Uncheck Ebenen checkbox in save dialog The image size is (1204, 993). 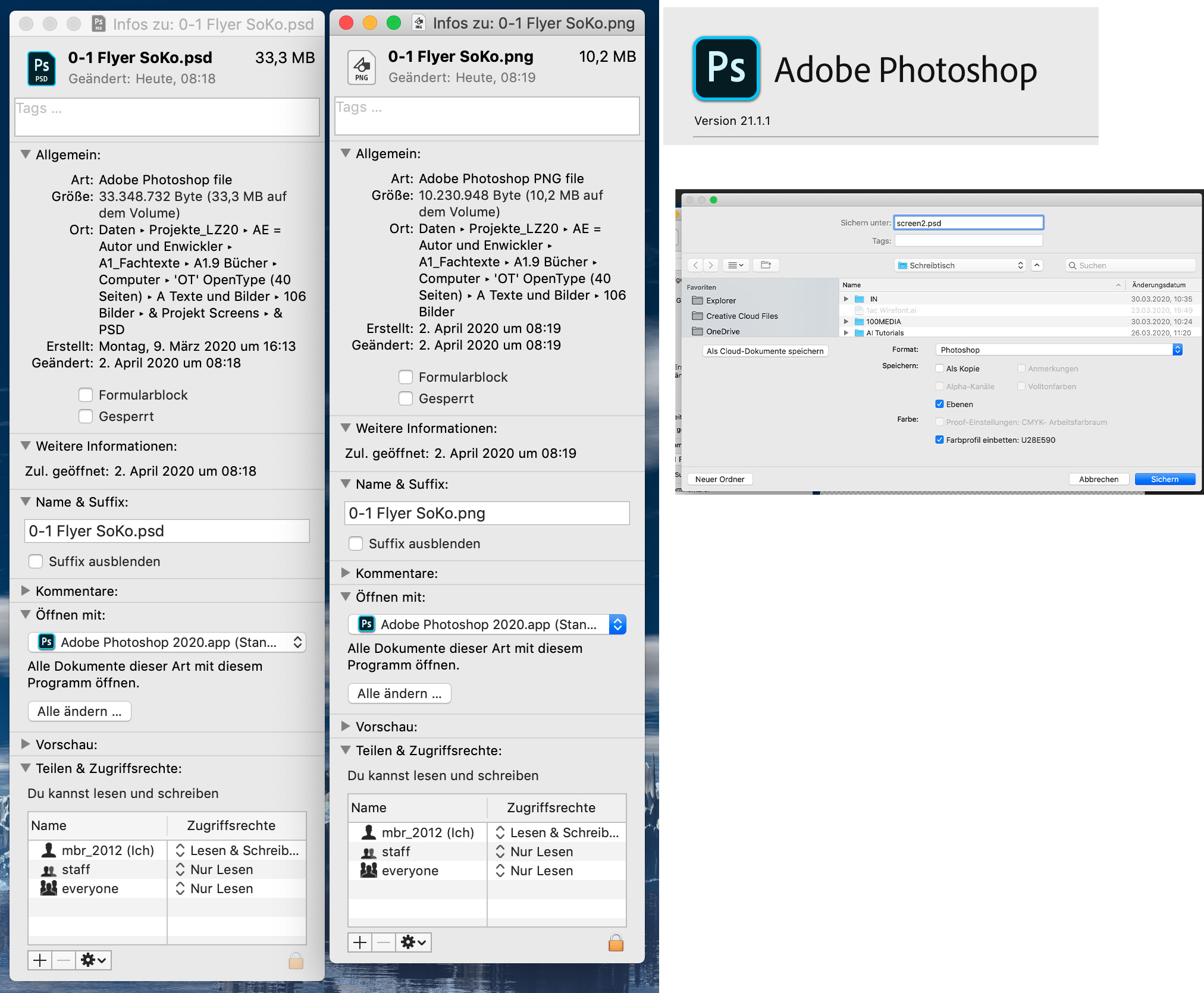[x=939, y=404]
